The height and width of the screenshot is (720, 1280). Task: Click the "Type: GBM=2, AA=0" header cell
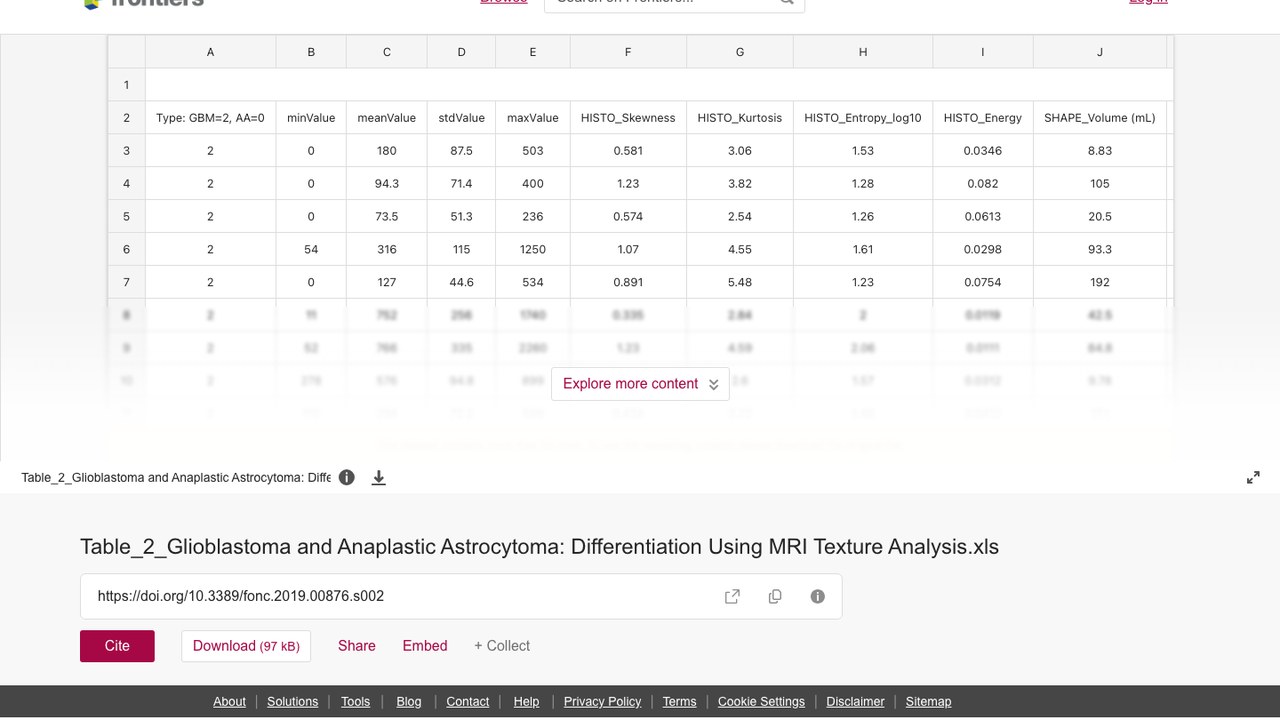tap(211, 118)
